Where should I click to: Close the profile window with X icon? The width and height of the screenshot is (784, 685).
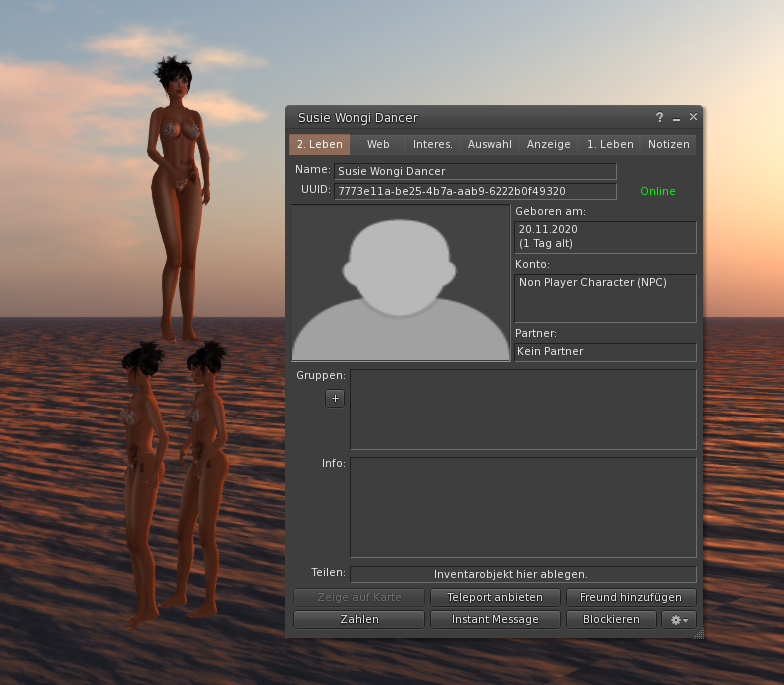point(693,117)
